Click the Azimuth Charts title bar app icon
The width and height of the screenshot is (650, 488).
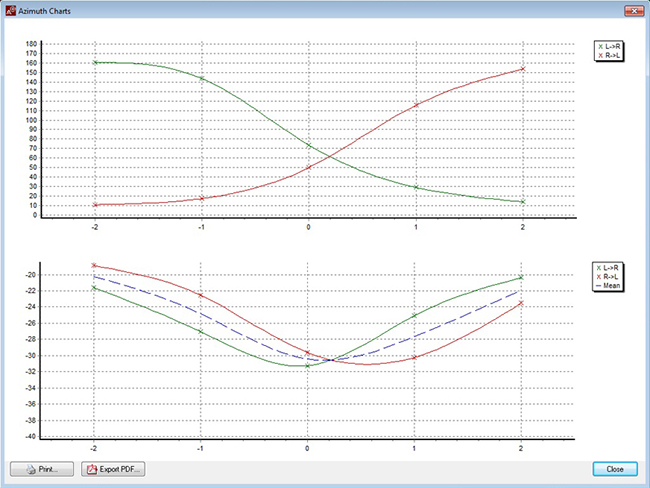pyautogui.click(x=11, y=9)
